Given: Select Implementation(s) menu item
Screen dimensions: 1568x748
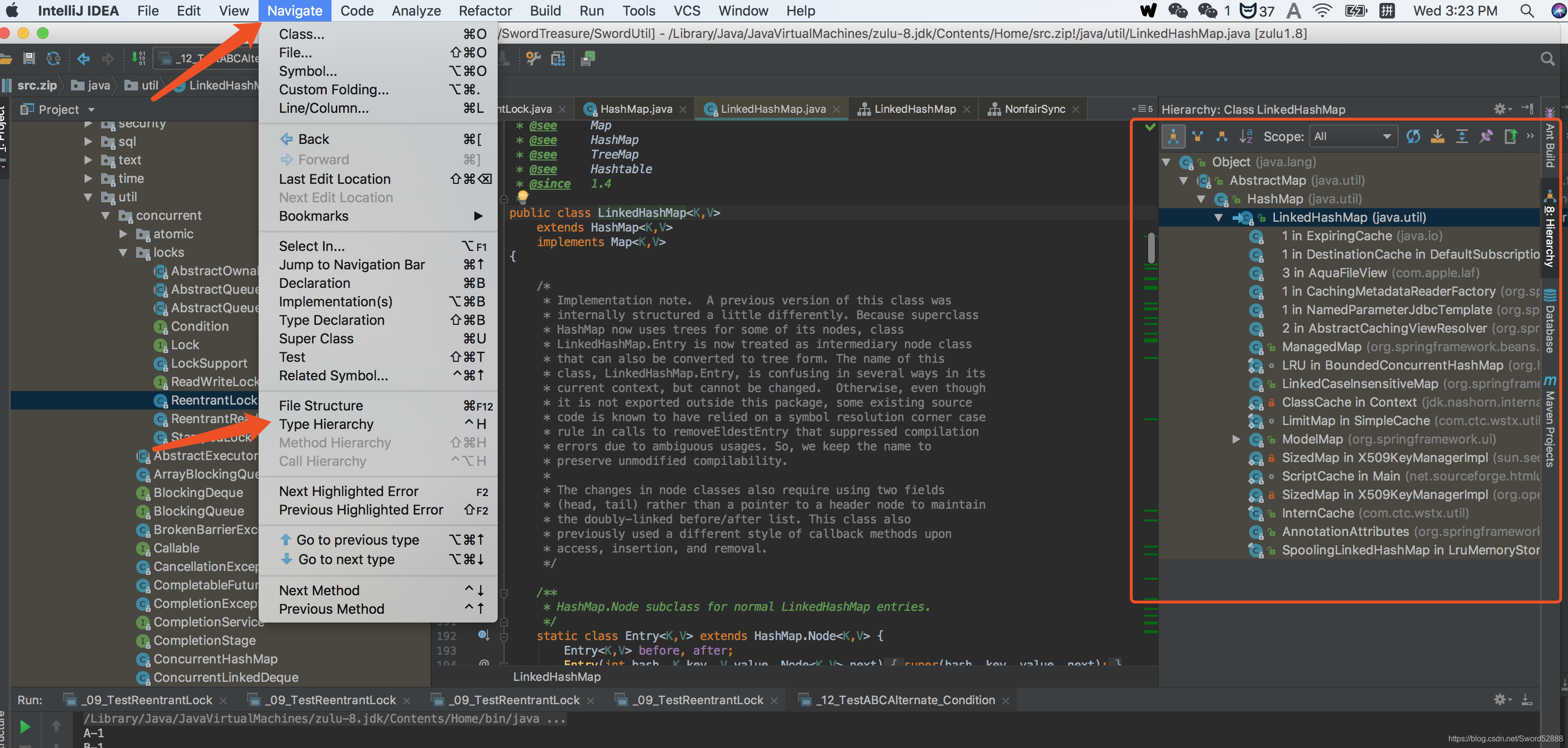Looking at the screenshot, I should (378, 302).
